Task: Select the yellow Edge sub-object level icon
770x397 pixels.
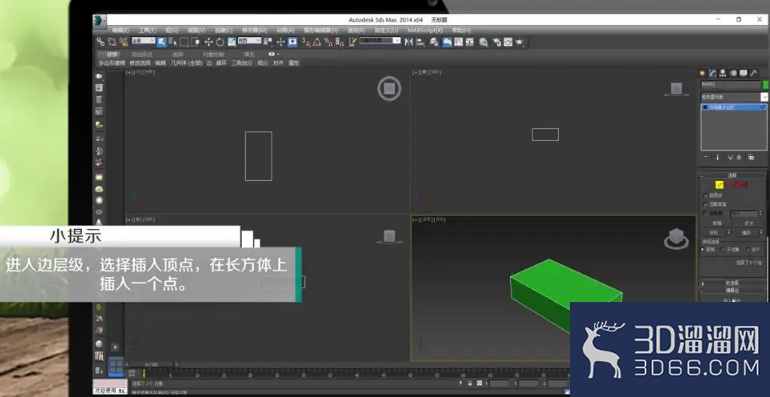Action: click(719, 185)
